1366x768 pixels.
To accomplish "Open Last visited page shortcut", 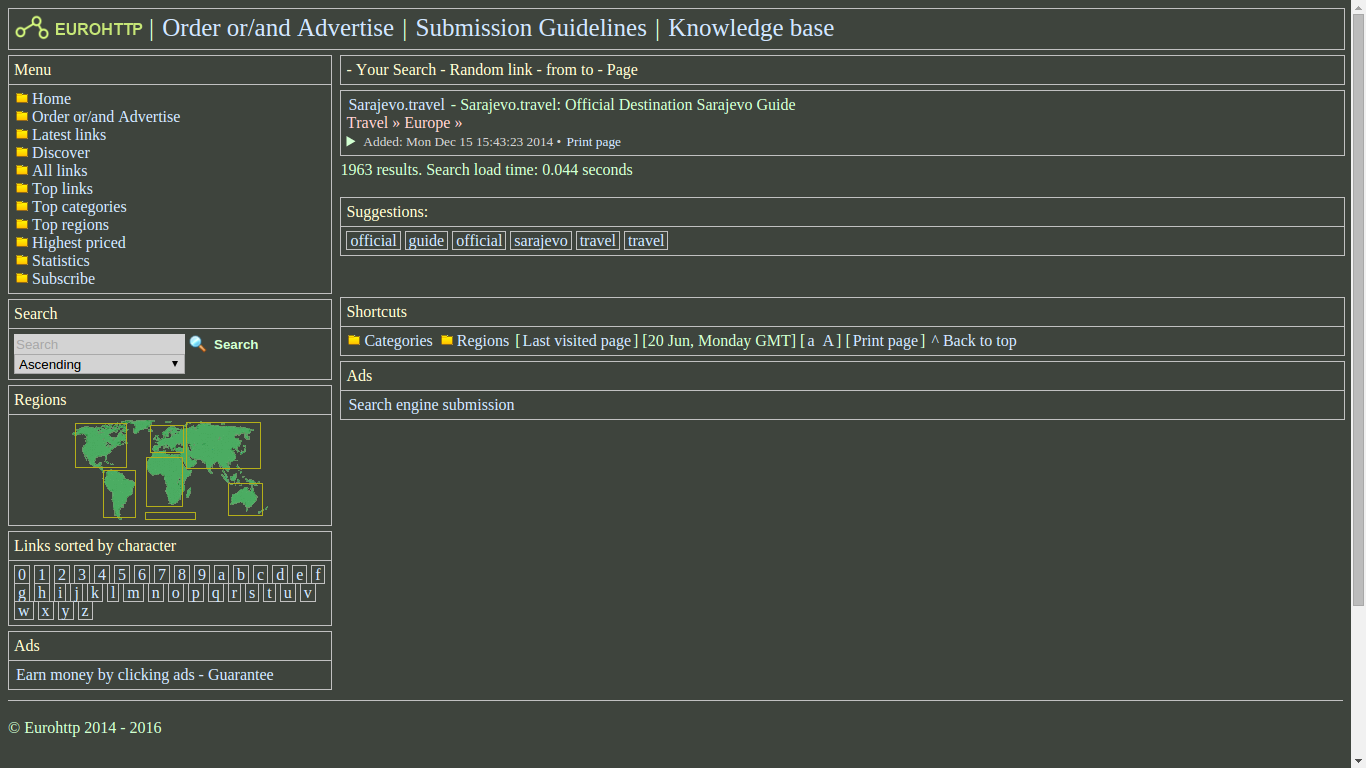I will 577,340.
